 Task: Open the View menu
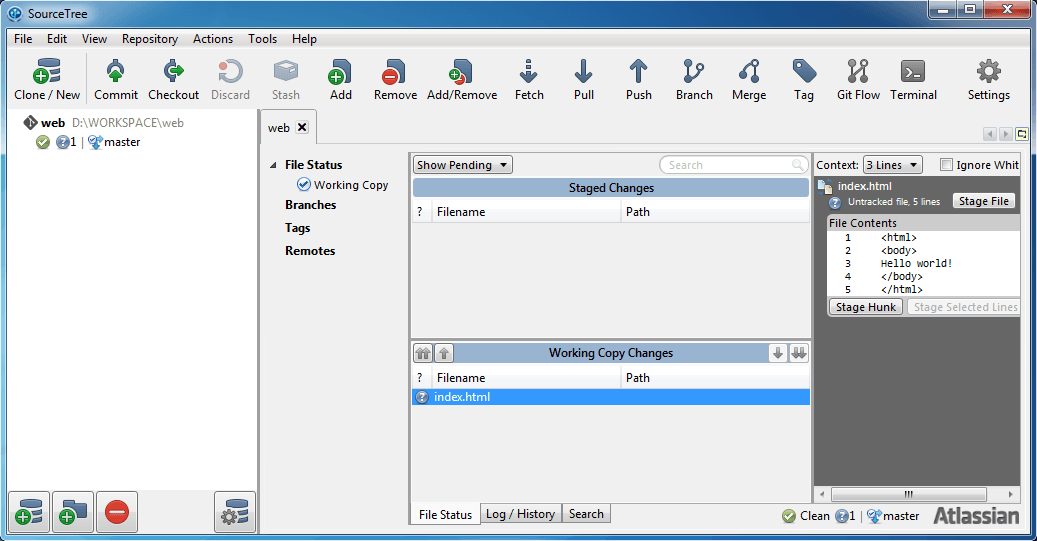95,39
